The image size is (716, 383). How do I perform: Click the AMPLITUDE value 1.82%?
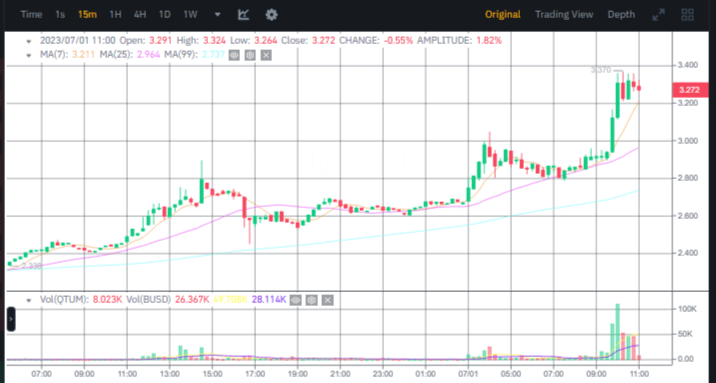[x=489, y=41]
